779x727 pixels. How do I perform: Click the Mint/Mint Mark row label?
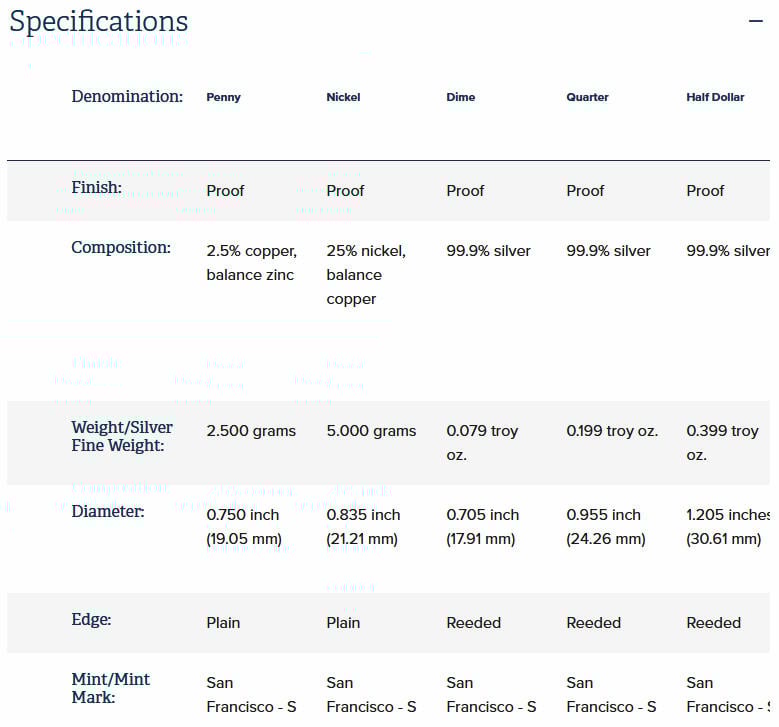110,688
